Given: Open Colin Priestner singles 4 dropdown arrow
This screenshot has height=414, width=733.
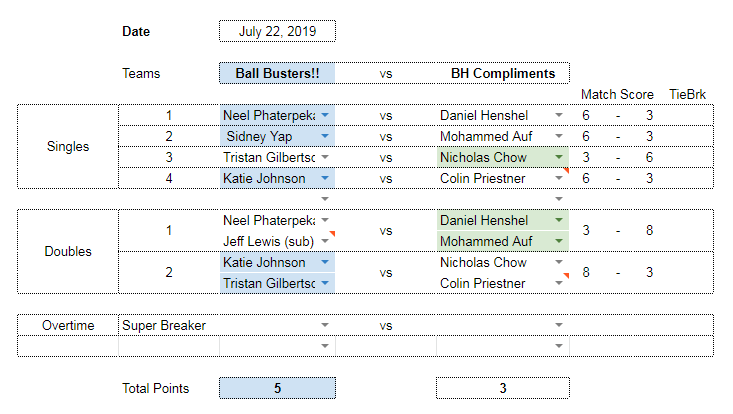Looking at the screenshot, I should [559, 178].
